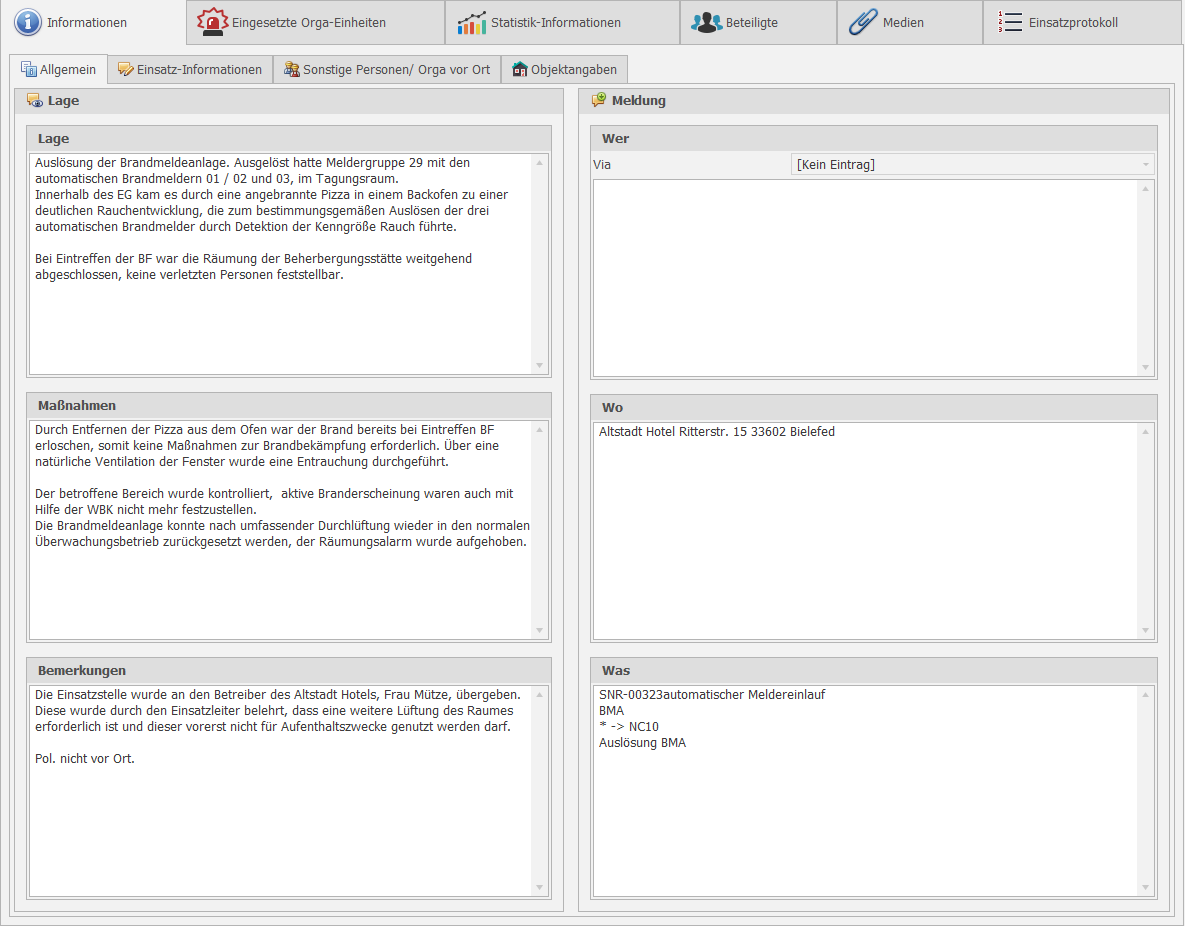Click the red siren icon for Orga-Einheiten
The image size is (1185, 926).
pyautogui.click(x=212, y=22)
